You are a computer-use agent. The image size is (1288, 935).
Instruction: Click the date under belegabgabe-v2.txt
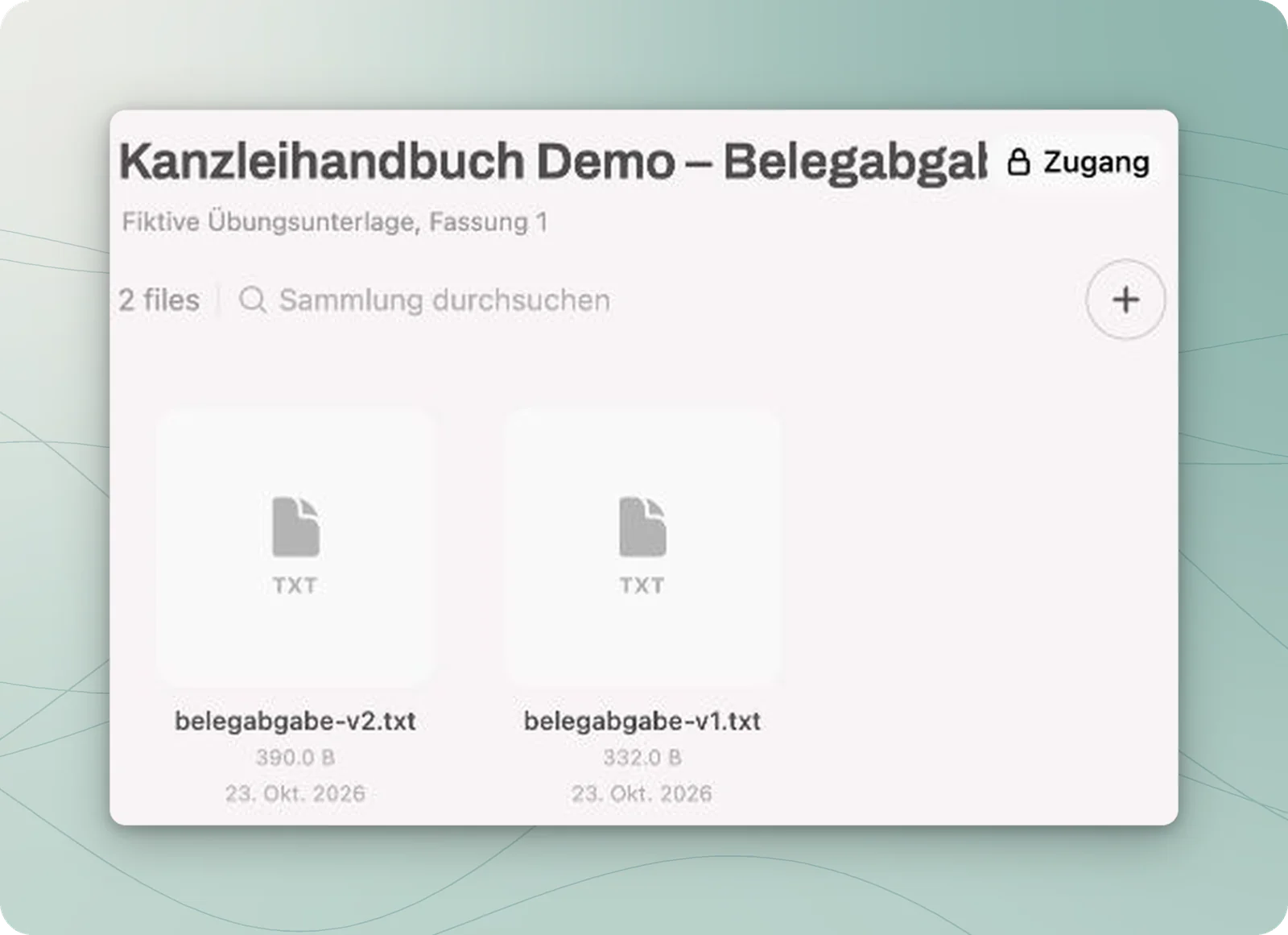click(295, 793)
